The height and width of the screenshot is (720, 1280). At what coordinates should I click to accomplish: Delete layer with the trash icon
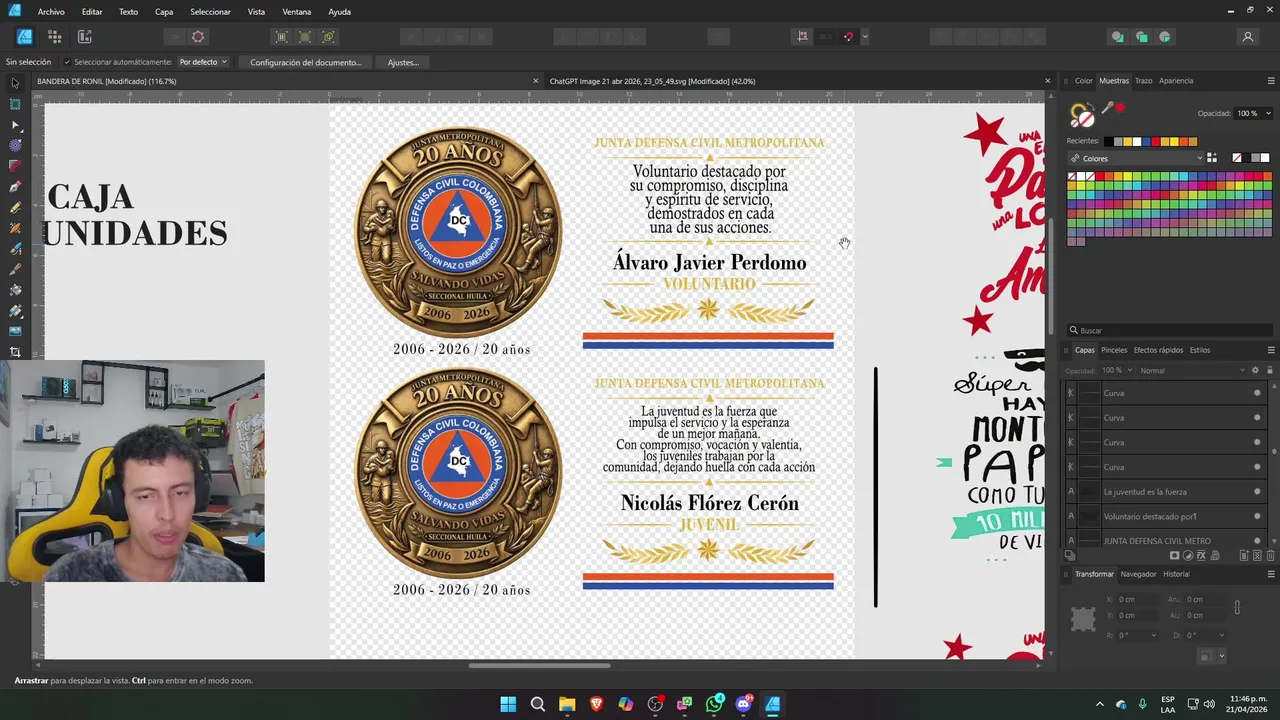pyautogui.click(x=1271, y=556)
